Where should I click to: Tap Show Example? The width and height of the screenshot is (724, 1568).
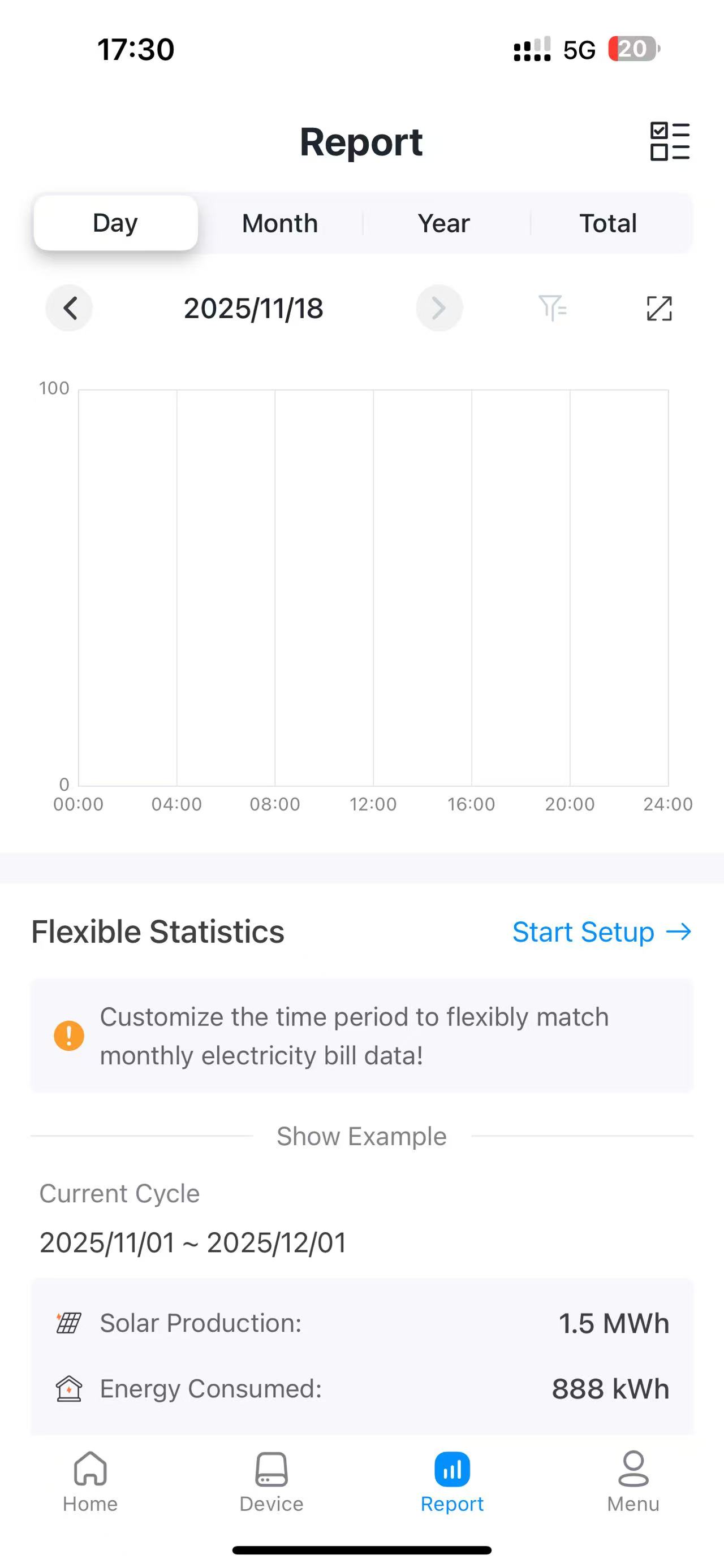pyautogui.click(x=361, y=1137)
